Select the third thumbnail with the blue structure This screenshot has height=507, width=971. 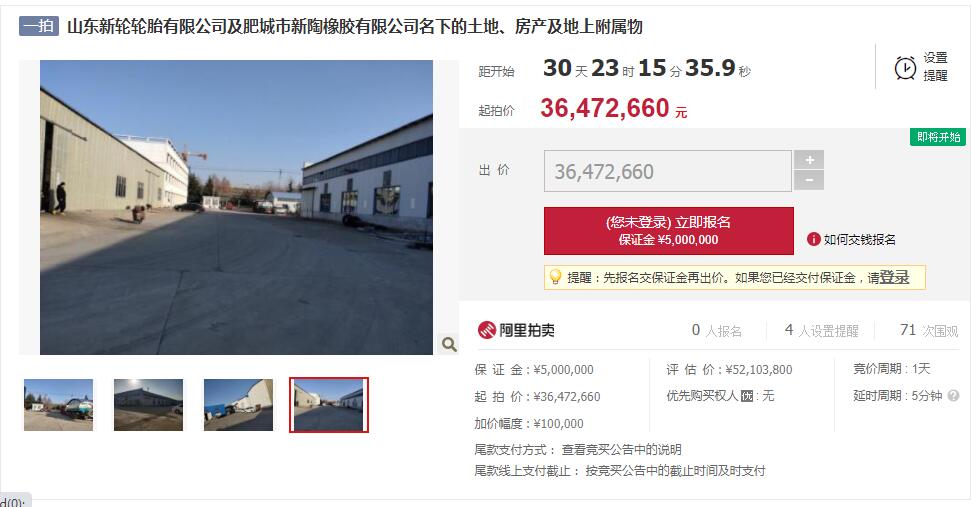click(x=238, y=405)
